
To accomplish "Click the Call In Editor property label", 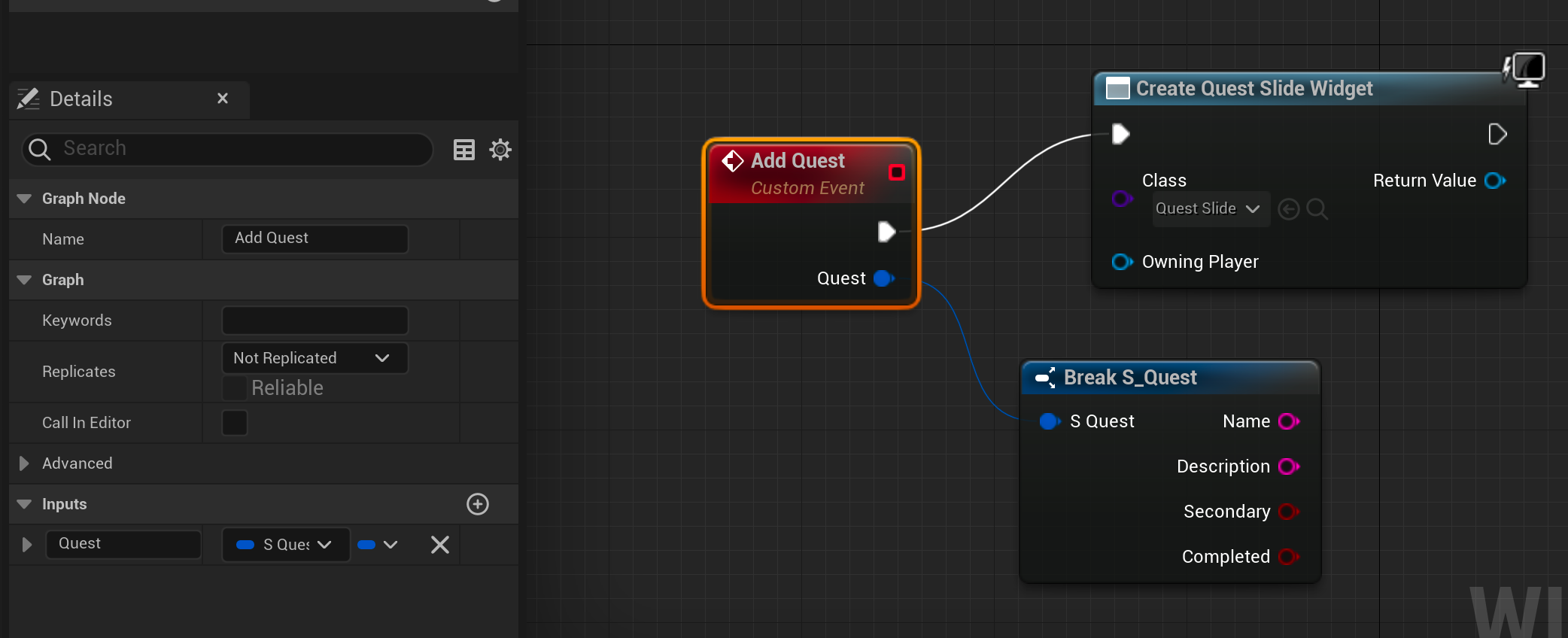I will coord(87,423).
